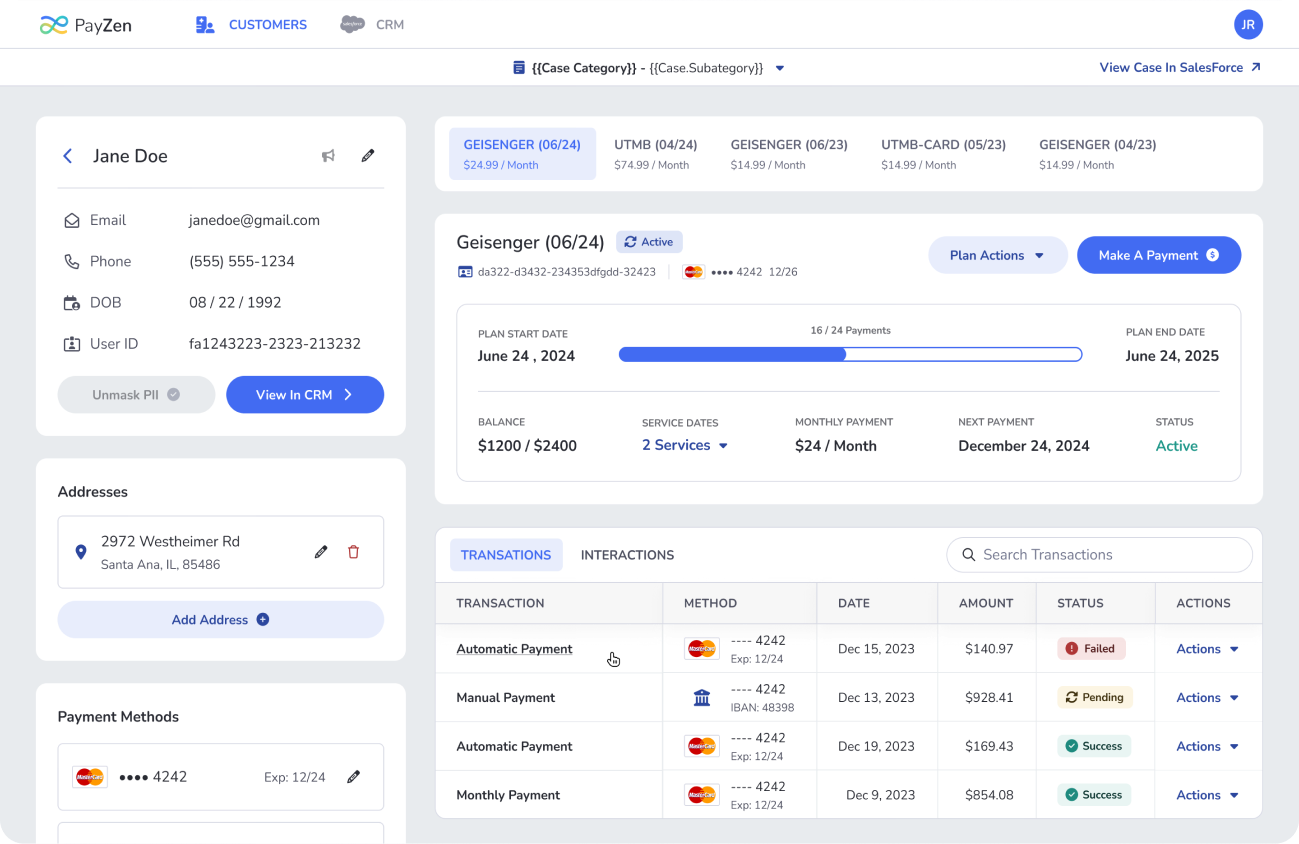Open the Plan Actions dropdown
Screen dimensions: 1299x844
point(996,255)
